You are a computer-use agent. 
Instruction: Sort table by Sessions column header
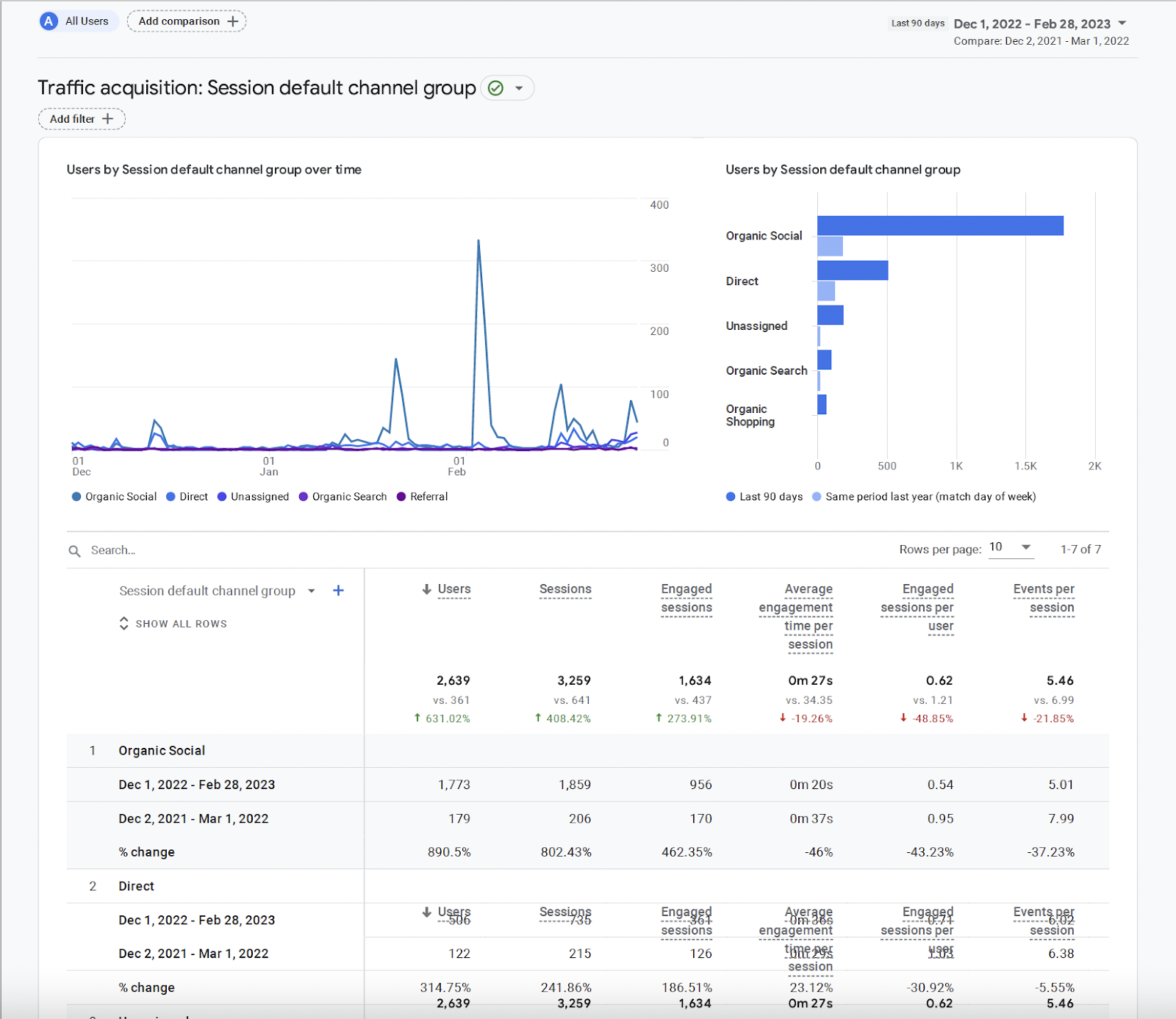coord(565,589)
